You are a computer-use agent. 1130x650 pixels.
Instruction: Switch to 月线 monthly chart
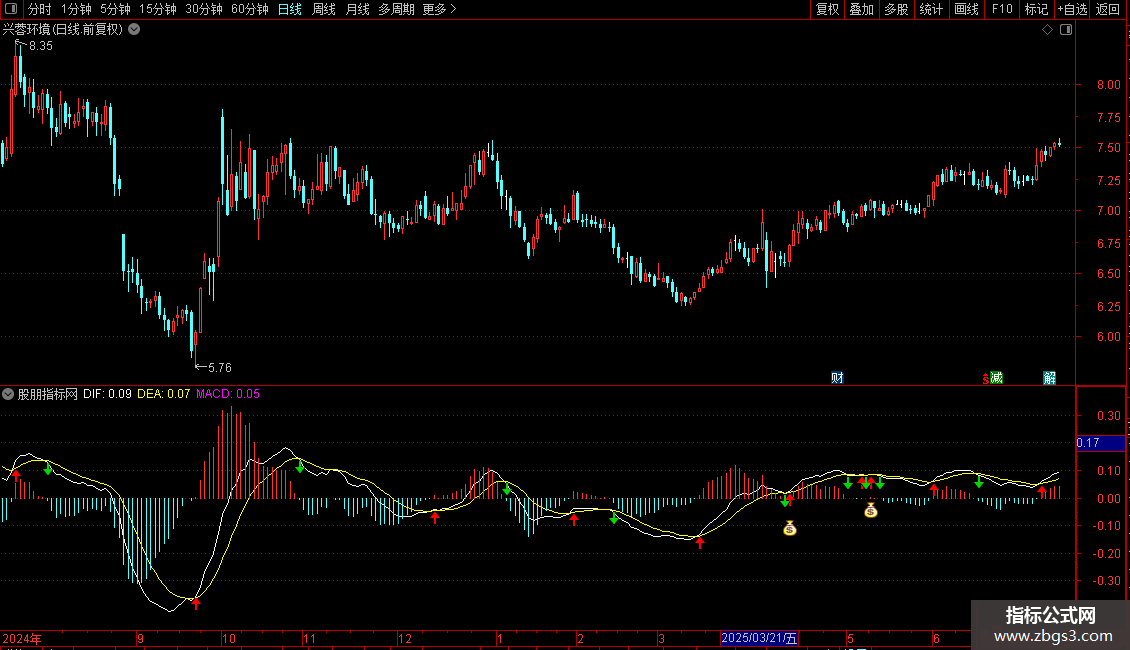tap(357, 9)
